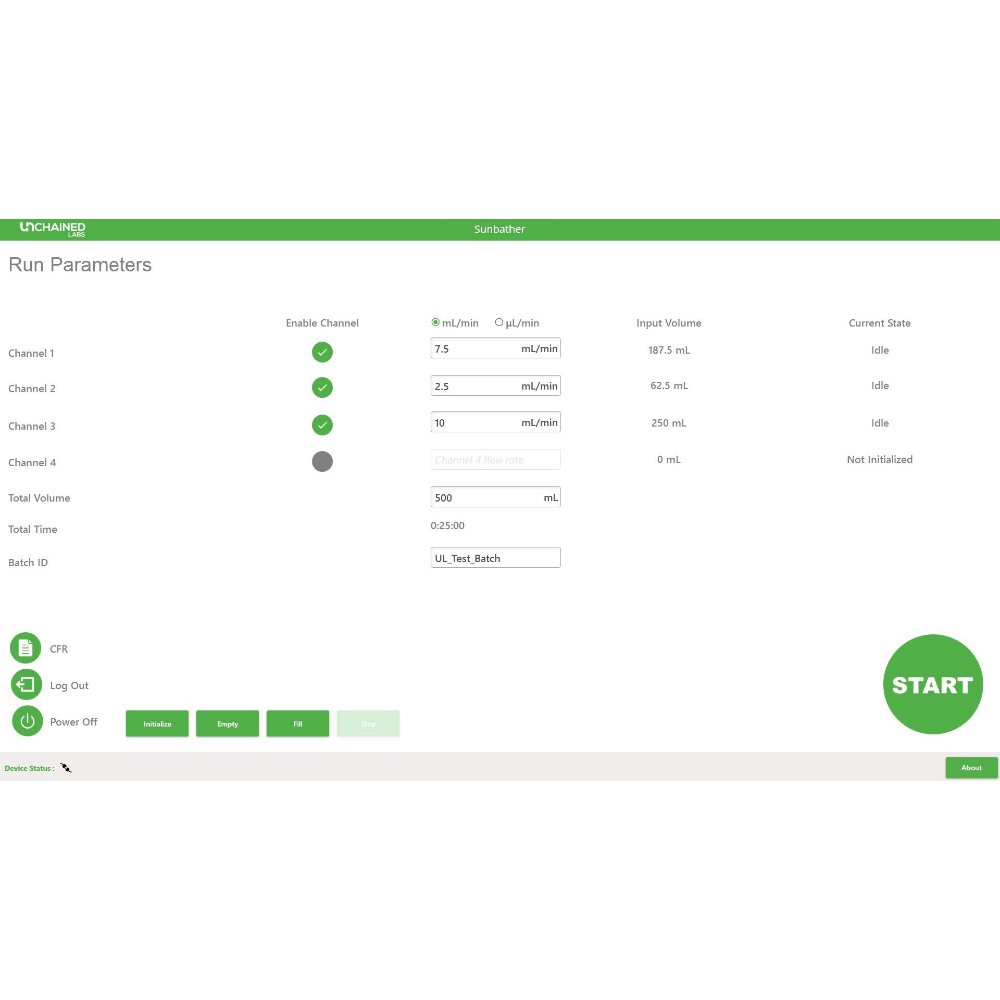This screenshot has height=1000, width=1000.
Task: Enable Channel 4 gray toggle
Action: (322, 461)
